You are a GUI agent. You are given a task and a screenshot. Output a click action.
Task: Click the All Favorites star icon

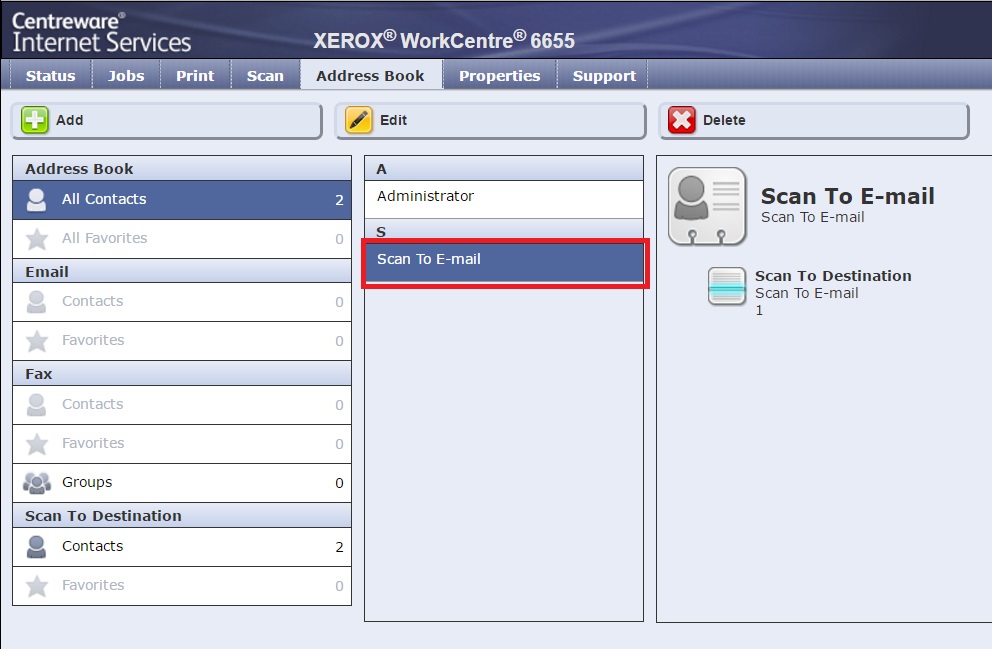pos(37,239)
